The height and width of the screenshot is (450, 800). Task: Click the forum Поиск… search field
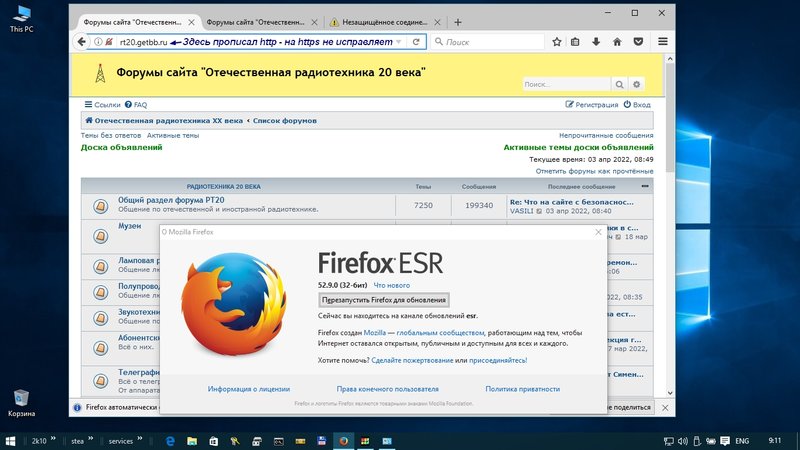click(566, 84)
